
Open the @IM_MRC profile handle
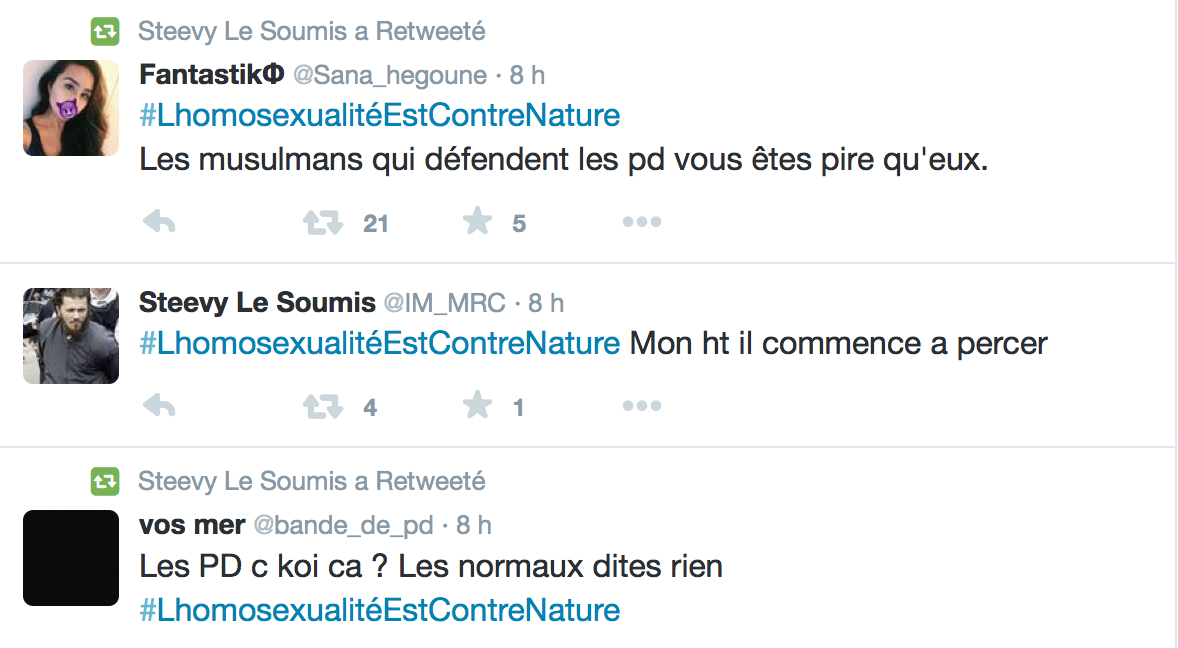pos(445,303)
